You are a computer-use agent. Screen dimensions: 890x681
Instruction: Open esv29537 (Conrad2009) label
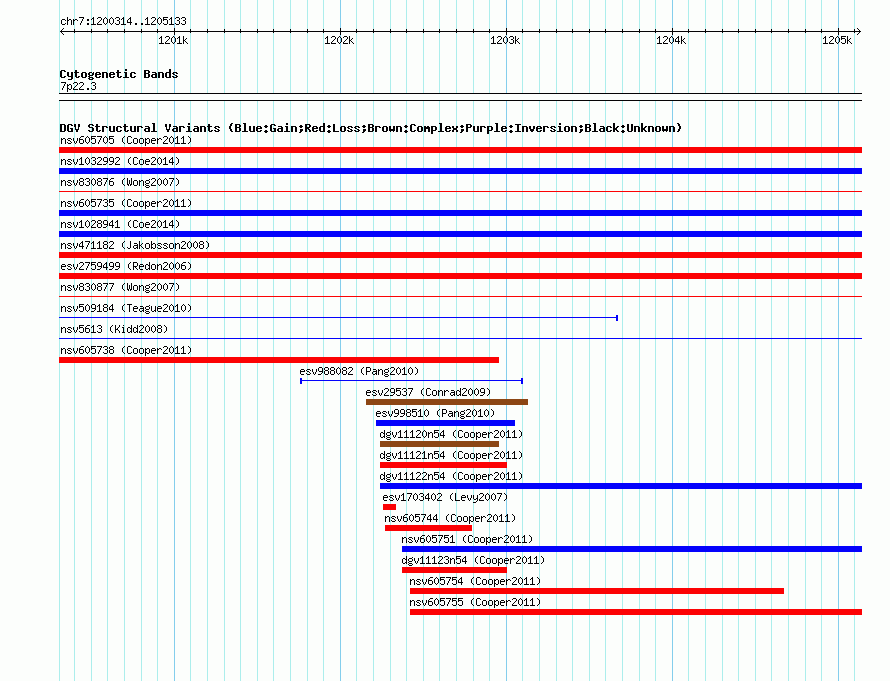coord(428,392)
